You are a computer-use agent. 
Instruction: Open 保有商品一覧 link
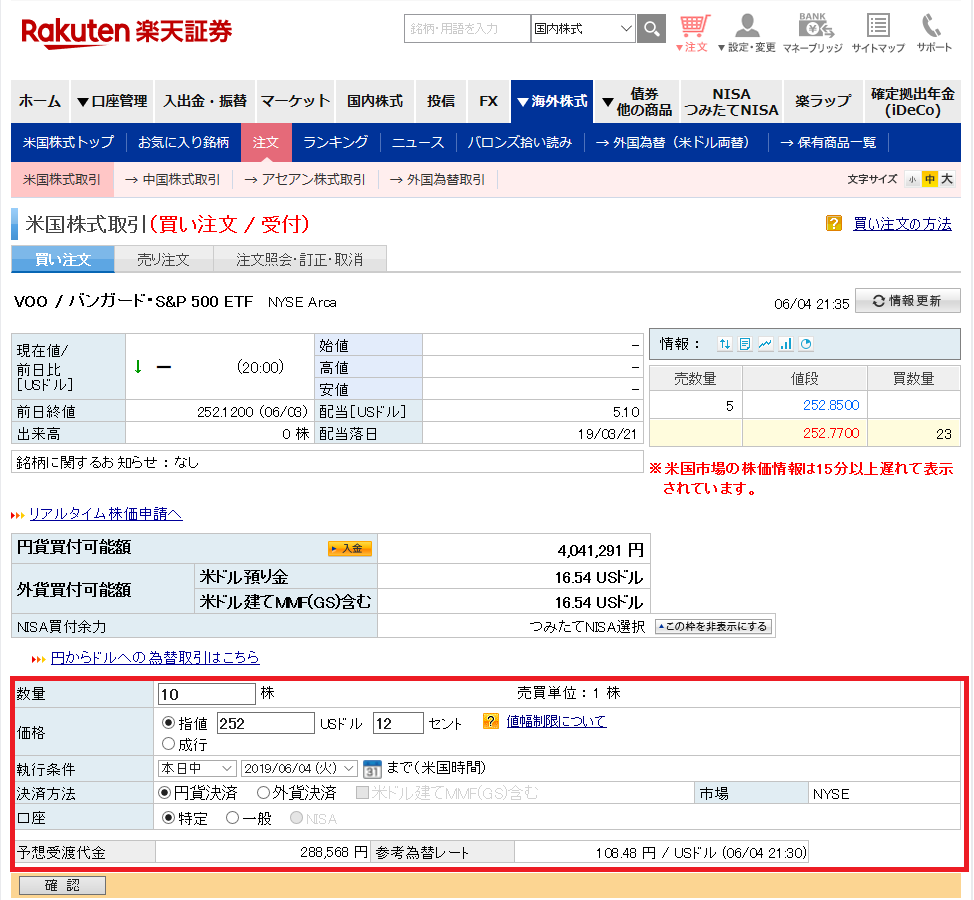click(828, 142)
